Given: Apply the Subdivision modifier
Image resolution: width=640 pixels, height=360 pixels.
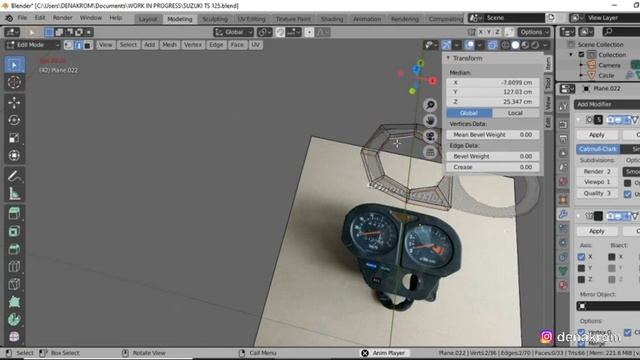Looking at the screenshot, I should point(597,135).
